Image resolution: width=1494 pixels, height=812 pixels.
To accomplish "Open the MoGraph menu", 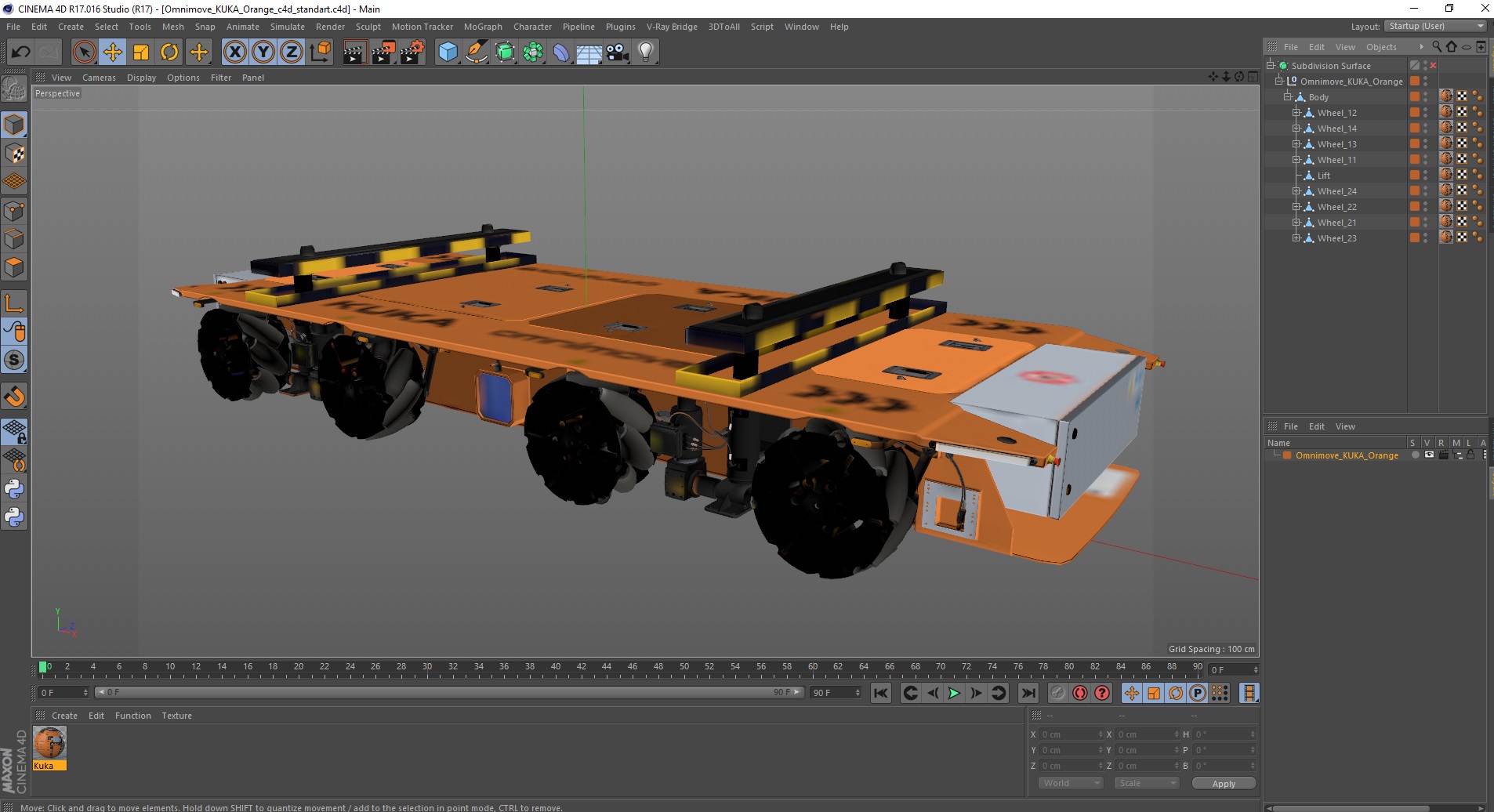I will pyautogui.click(x=483, y=27).
